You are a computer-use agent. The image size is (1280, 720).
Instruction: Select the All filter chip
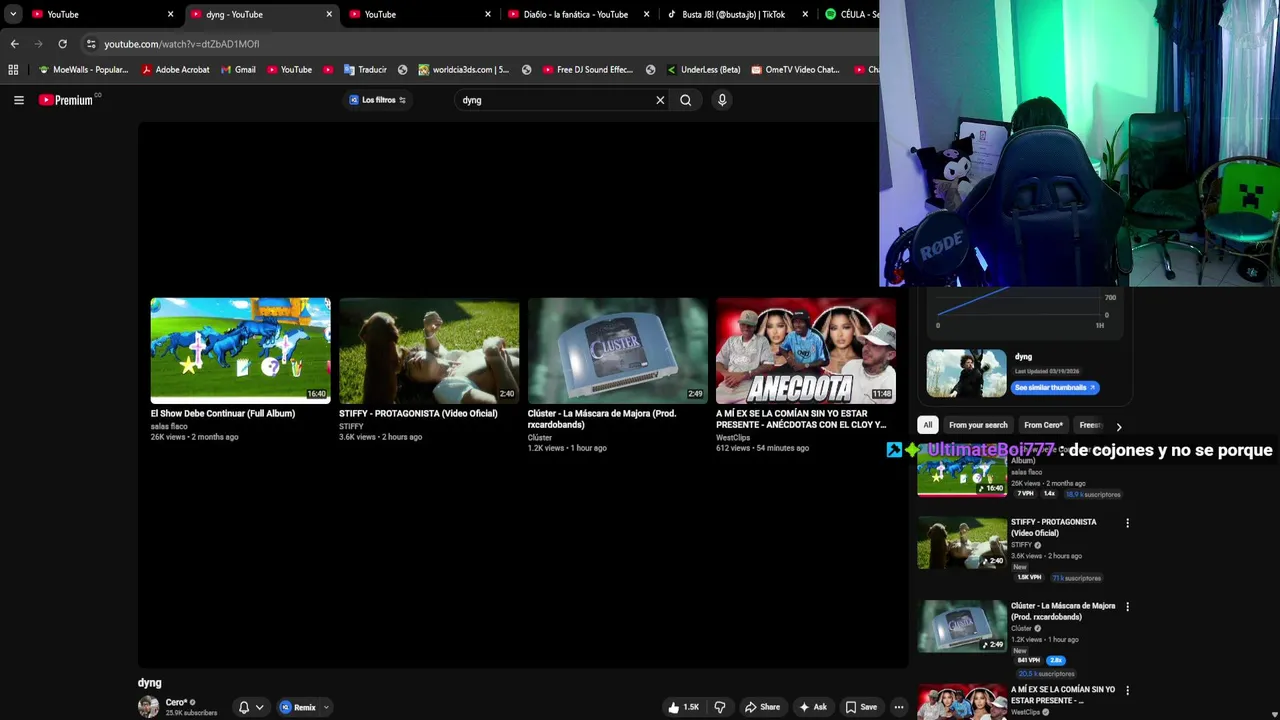[x=928, y=425]
